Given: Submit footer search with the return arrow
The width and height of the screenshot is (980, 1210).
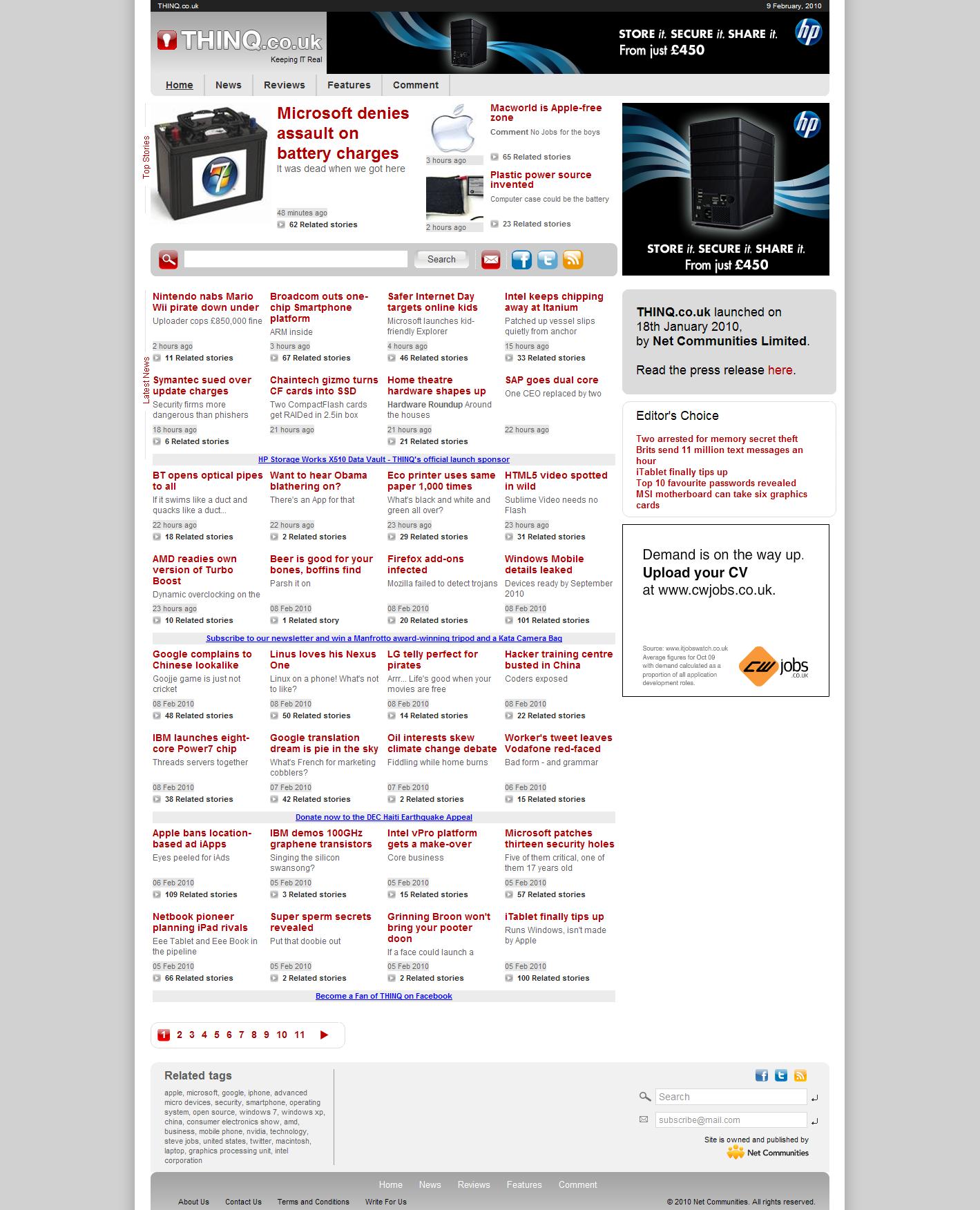Looking at the screenshot, I should 815,1098.
